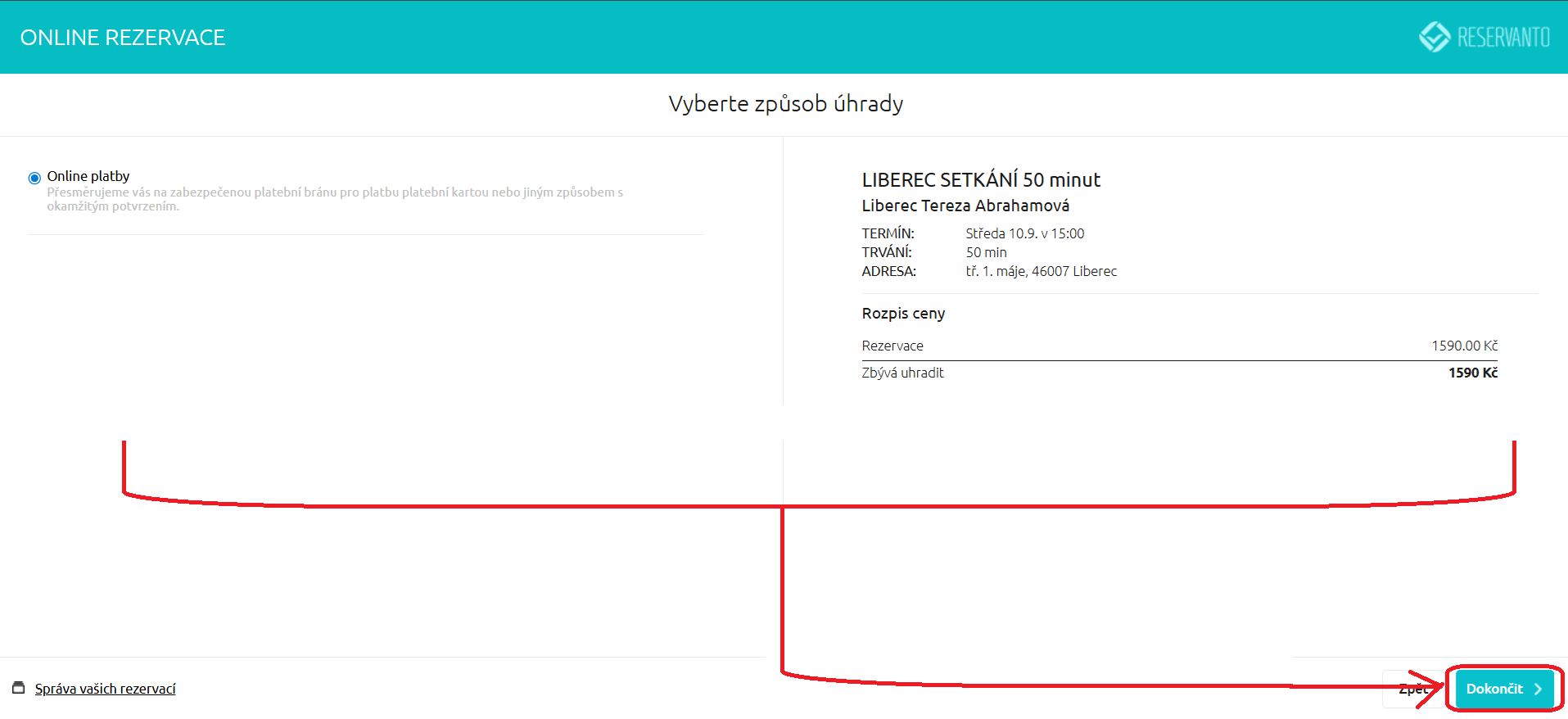
Task: Click the Rozpis ceny section heading
Action: pos(903,314)
